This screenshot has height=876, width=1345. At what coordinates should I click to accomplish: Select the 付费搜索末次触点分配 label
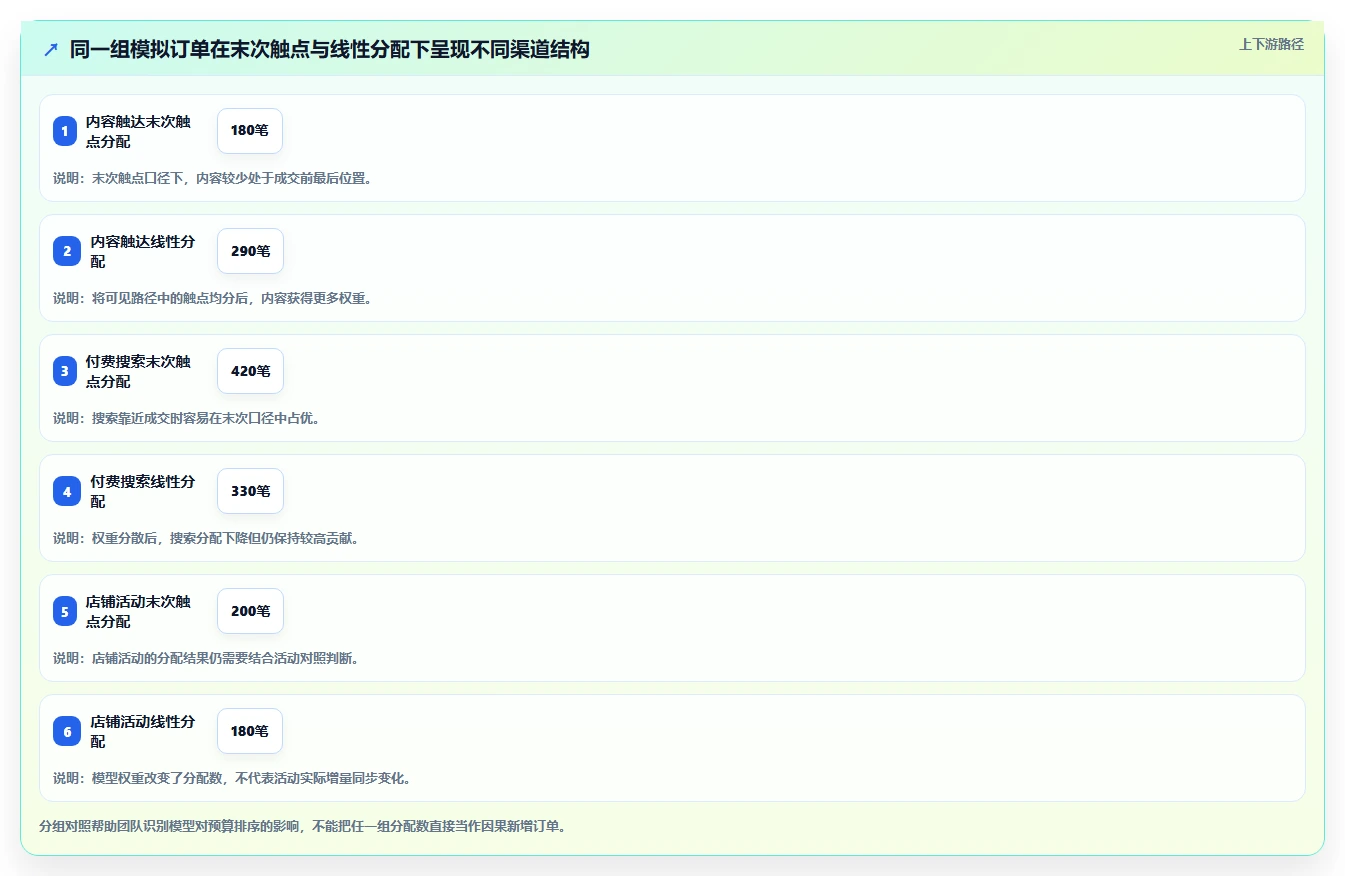tap(138, 371)
